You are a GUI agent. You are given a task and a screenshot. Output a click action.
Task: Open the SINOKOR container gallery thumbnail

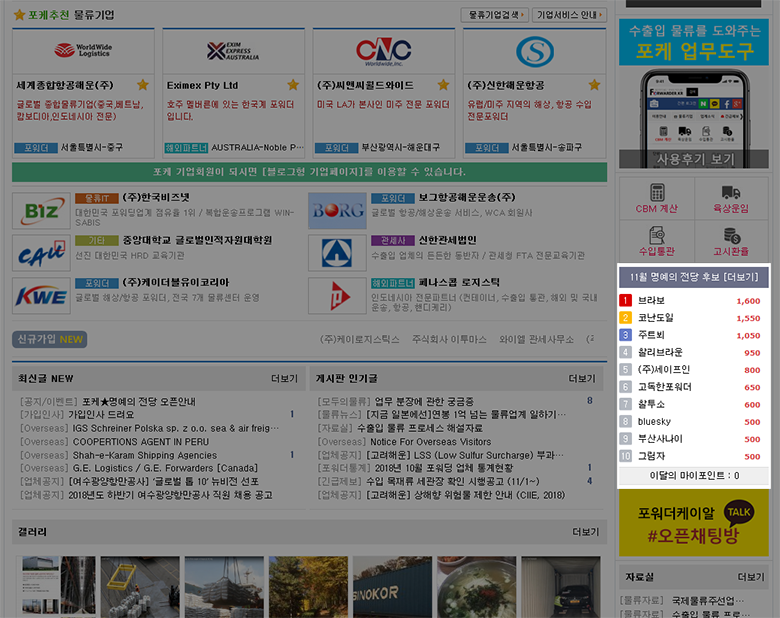tap(392, 587)
